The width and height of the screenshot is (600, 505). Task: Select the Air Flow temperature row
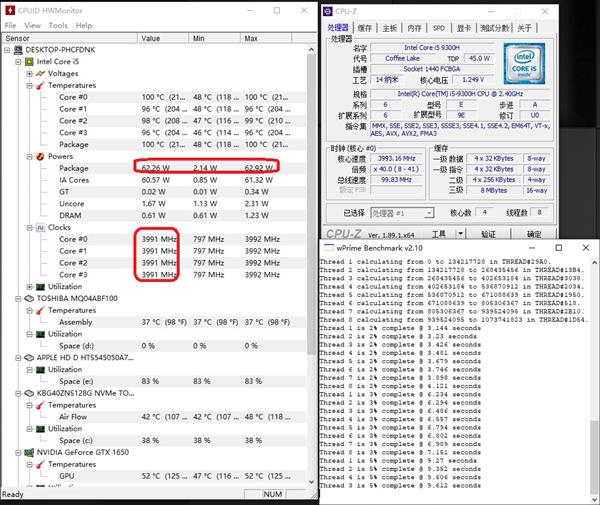(x=172, y=417)
